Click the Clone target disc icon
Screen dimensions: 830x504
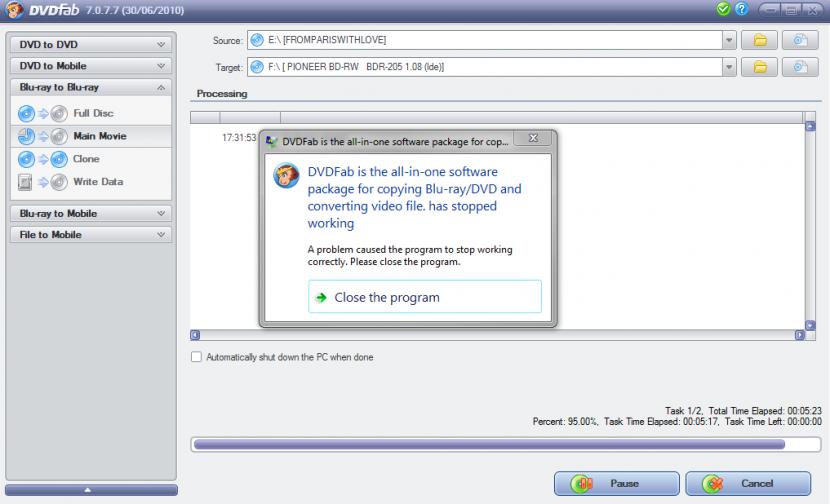[x=59, y=159]
